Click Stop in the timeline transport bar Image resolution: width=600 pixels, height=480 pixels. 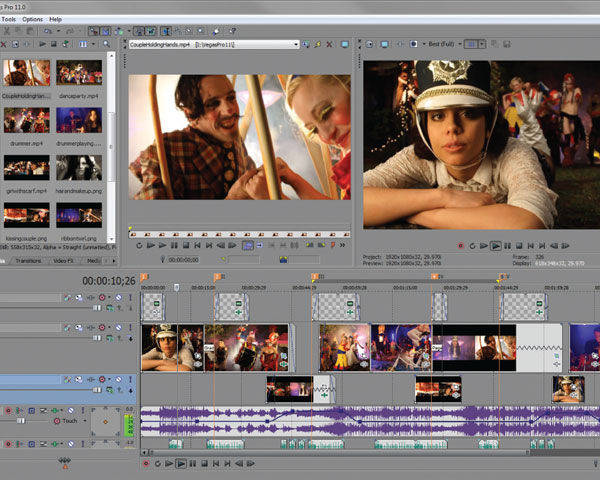(207, 463)
